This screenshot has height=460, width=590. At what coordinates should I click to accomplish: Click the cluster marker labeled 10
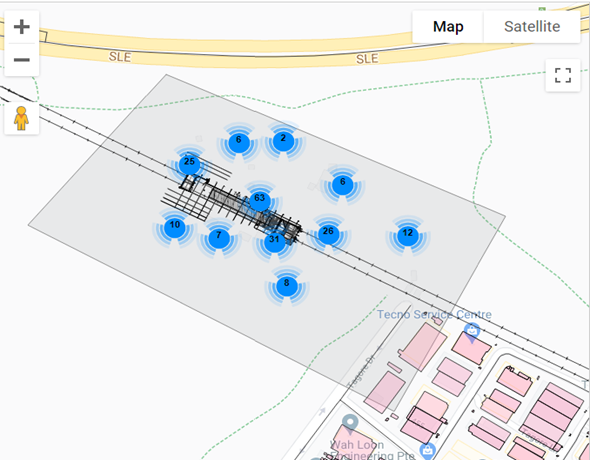(175, 227)
